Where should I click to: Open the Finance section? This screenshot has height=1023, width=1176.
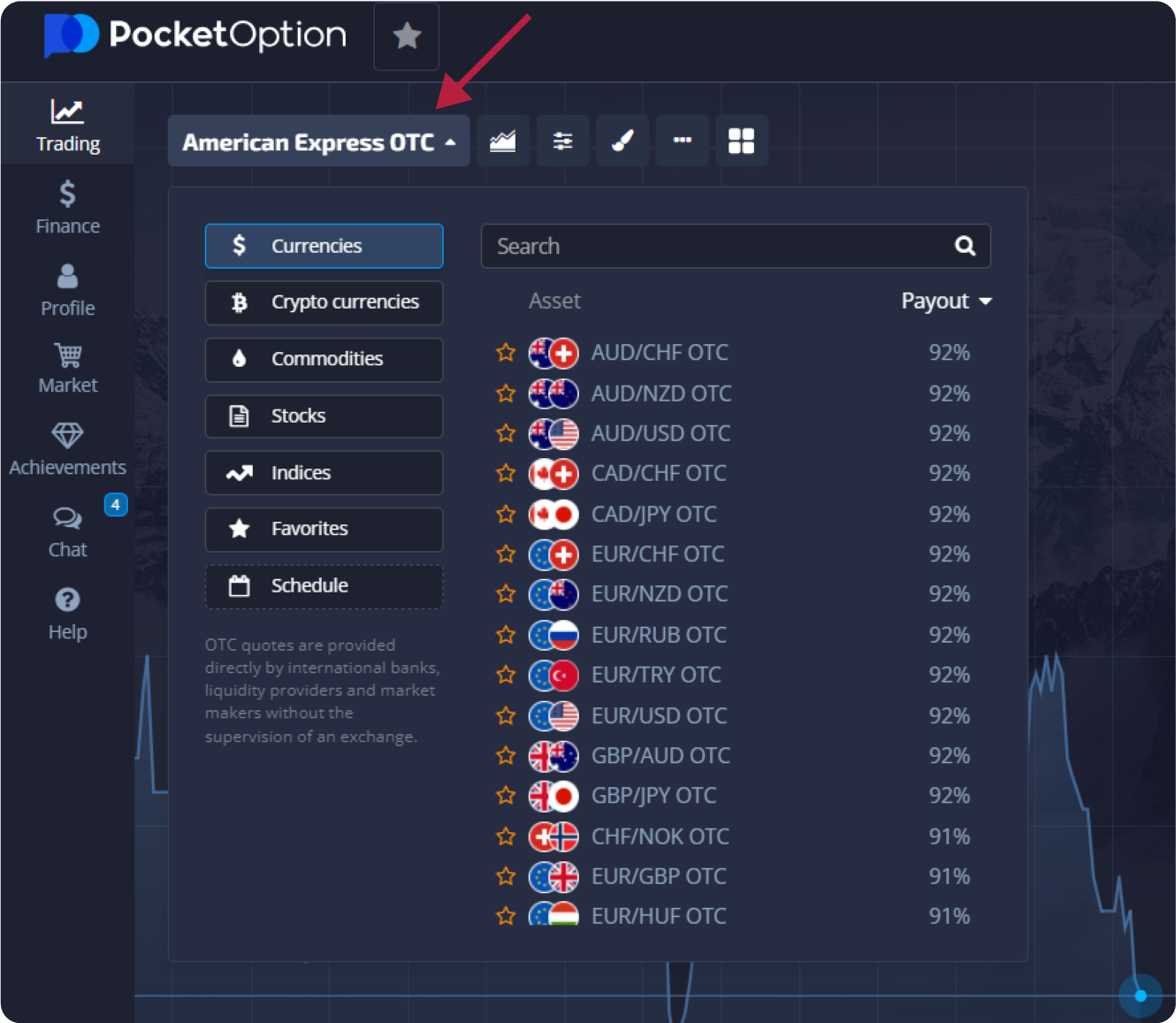67,208
